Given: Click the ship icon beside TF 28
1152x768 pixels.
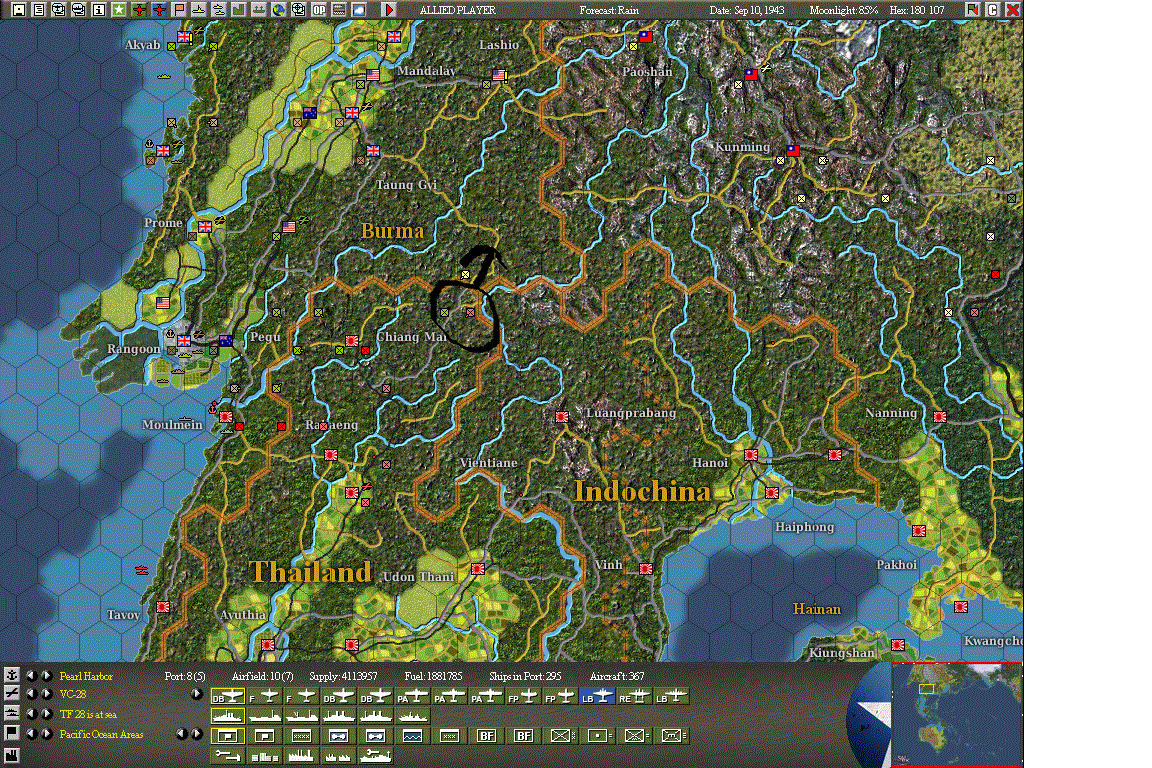Looking at the screenshot, I should click(x=12, y=713).
